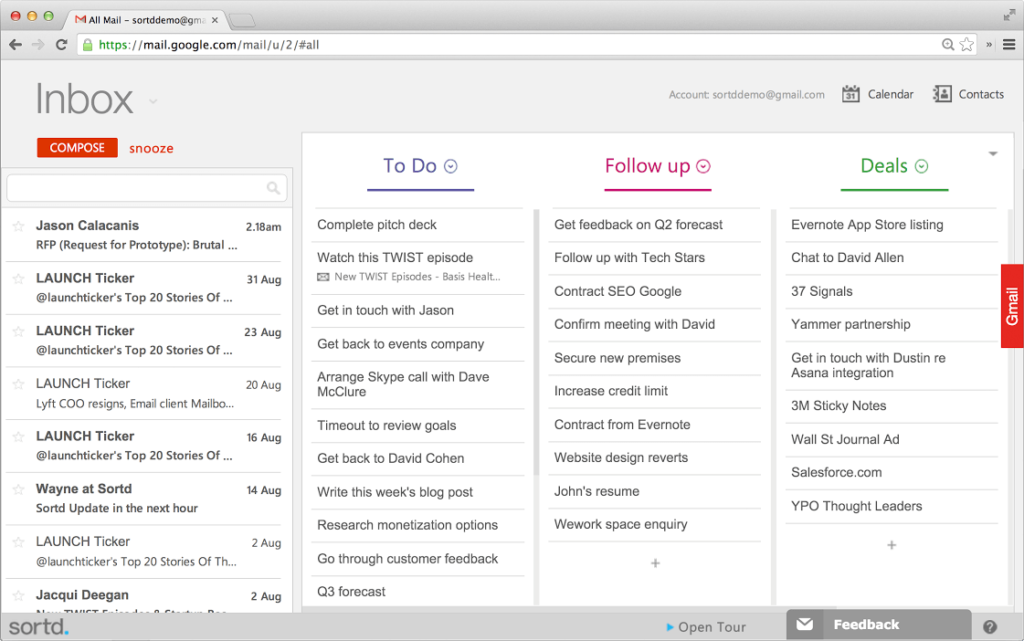Reload the page with the refresh icon
Image resolution: width=1024 pixels, height=641 pixels.
pyautogui.click(x=62, y=44)
